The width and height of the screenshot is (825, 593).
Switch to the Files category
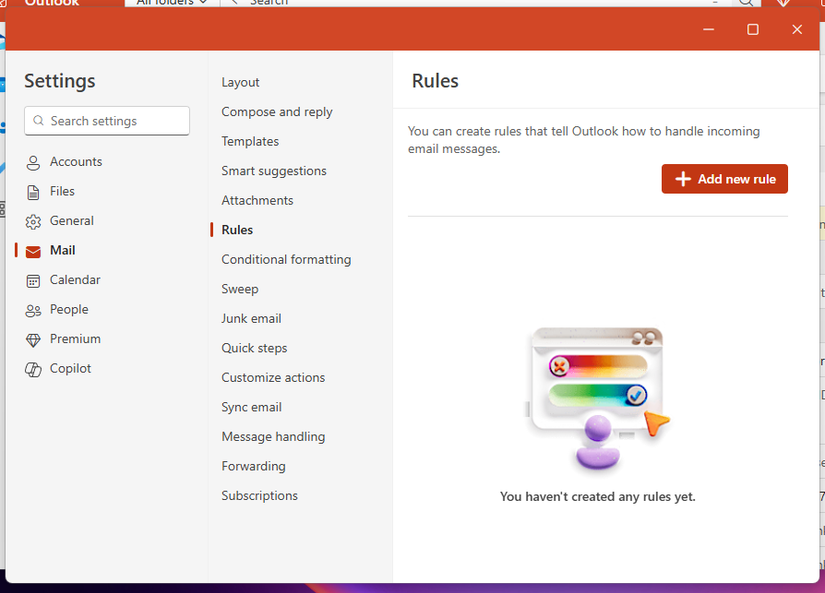tap(62, 191)
